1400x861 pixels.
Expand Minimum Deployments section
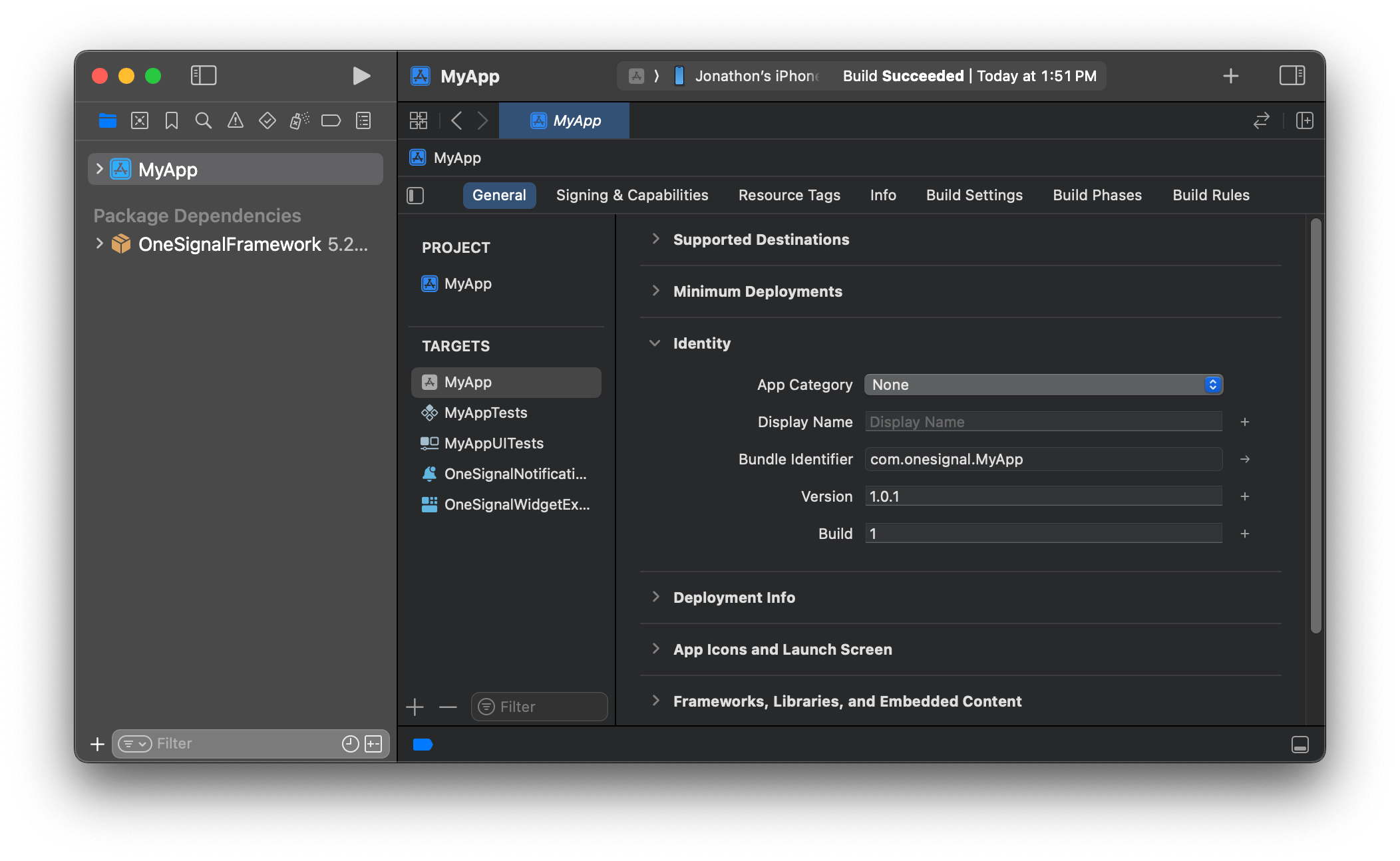[656, 291]
